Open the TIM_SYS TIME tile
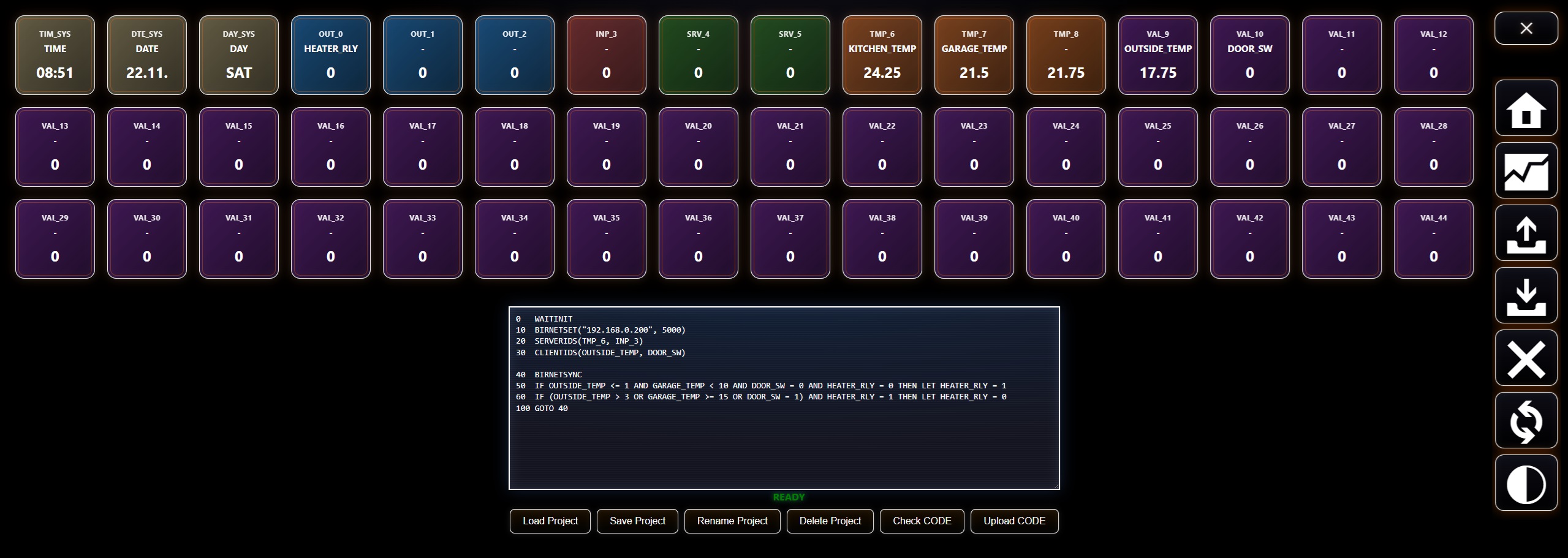Screen dimensions: 1568x558 (55, 55)
